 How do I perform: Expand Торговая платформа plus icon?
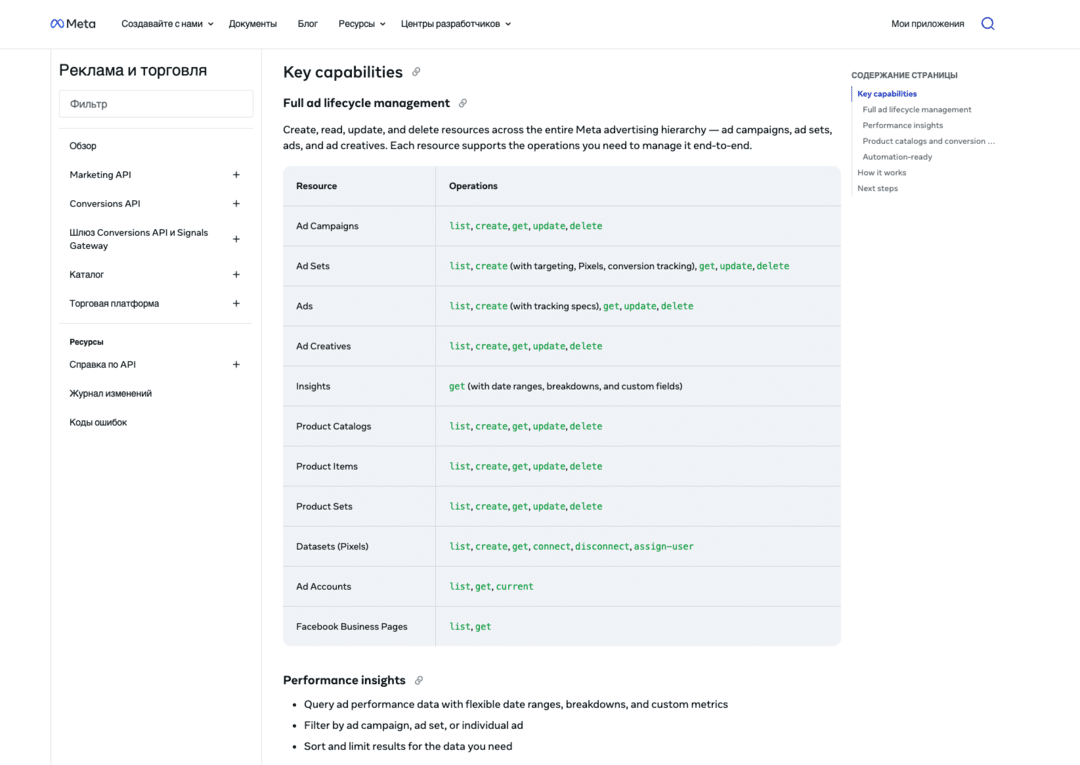click(x=236, y=304)
